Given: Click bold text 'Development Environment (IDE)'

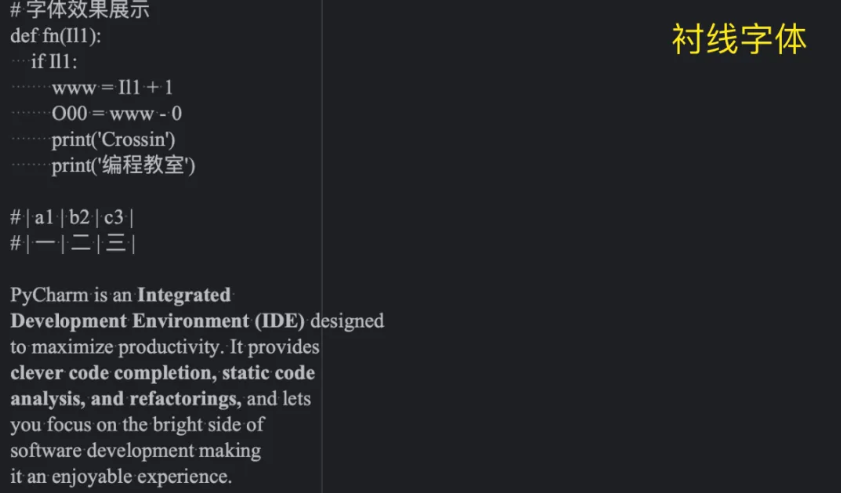Looking at the screenshot, I should point(158,321).
